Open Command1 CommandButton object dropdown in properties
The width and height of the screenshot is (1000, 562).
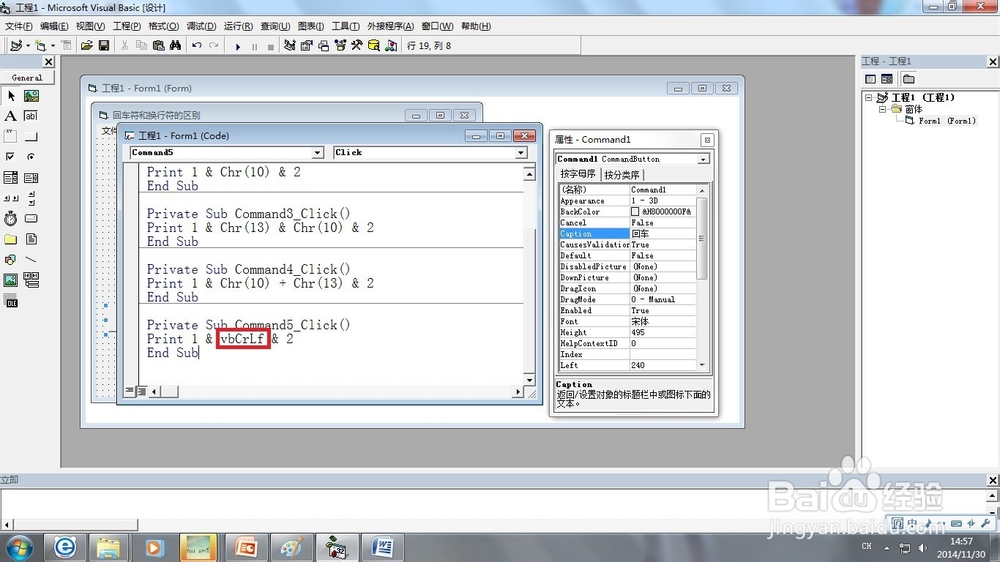[703, 159]
